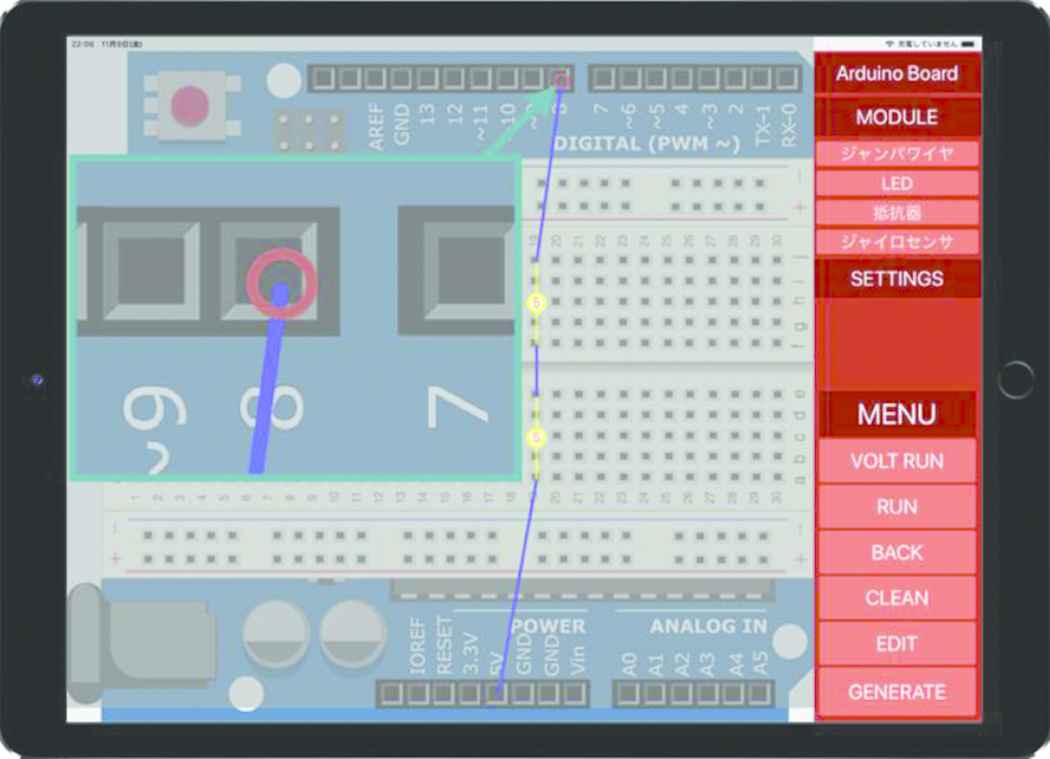This screenshot has height=759, width=1050.
Task: Select digital pin 4 socket
Action: (681, 79)
